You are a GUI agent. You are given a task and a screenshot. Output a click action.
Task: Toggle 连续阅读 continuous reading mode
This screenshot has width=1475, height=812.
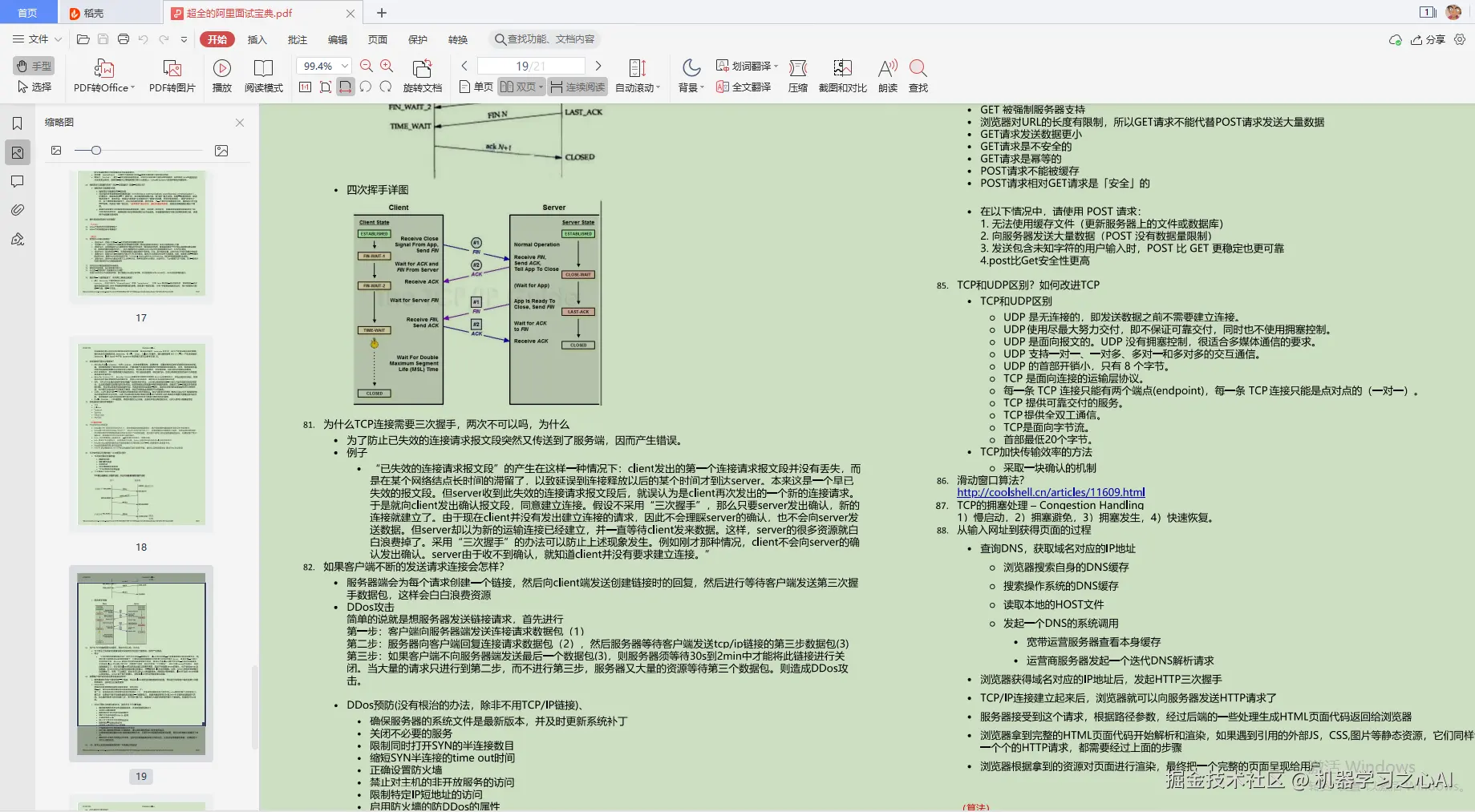click(x=581, y=87)
